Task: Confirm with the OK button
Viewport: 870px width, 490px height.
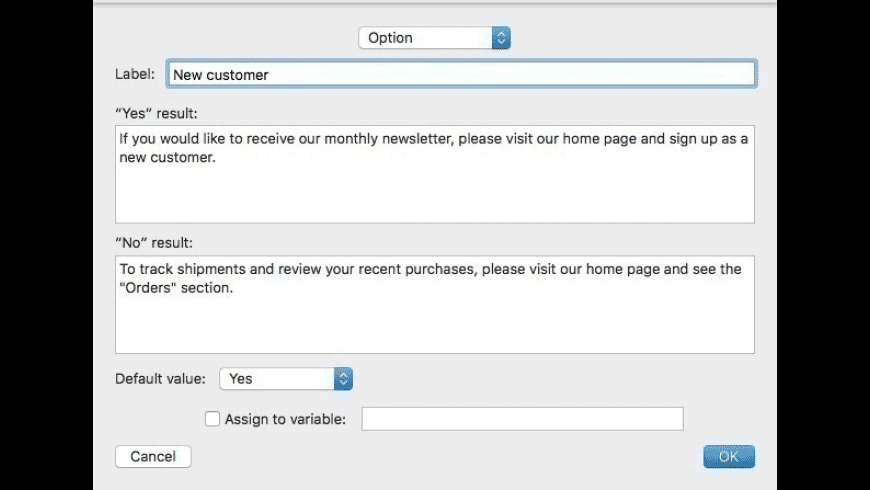Action: 728,457
